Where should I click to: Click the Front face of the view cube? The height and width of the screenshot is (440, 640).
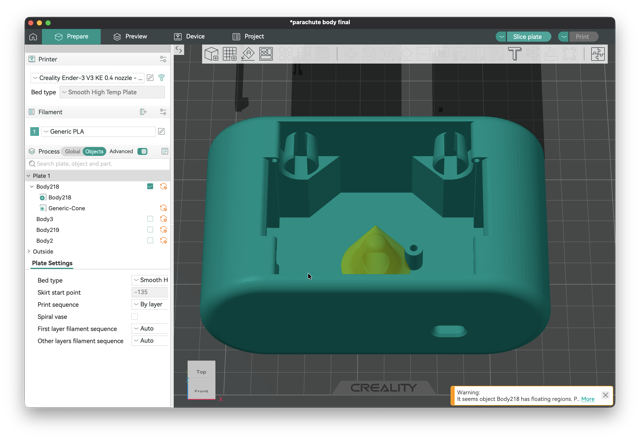click(201, 391)
